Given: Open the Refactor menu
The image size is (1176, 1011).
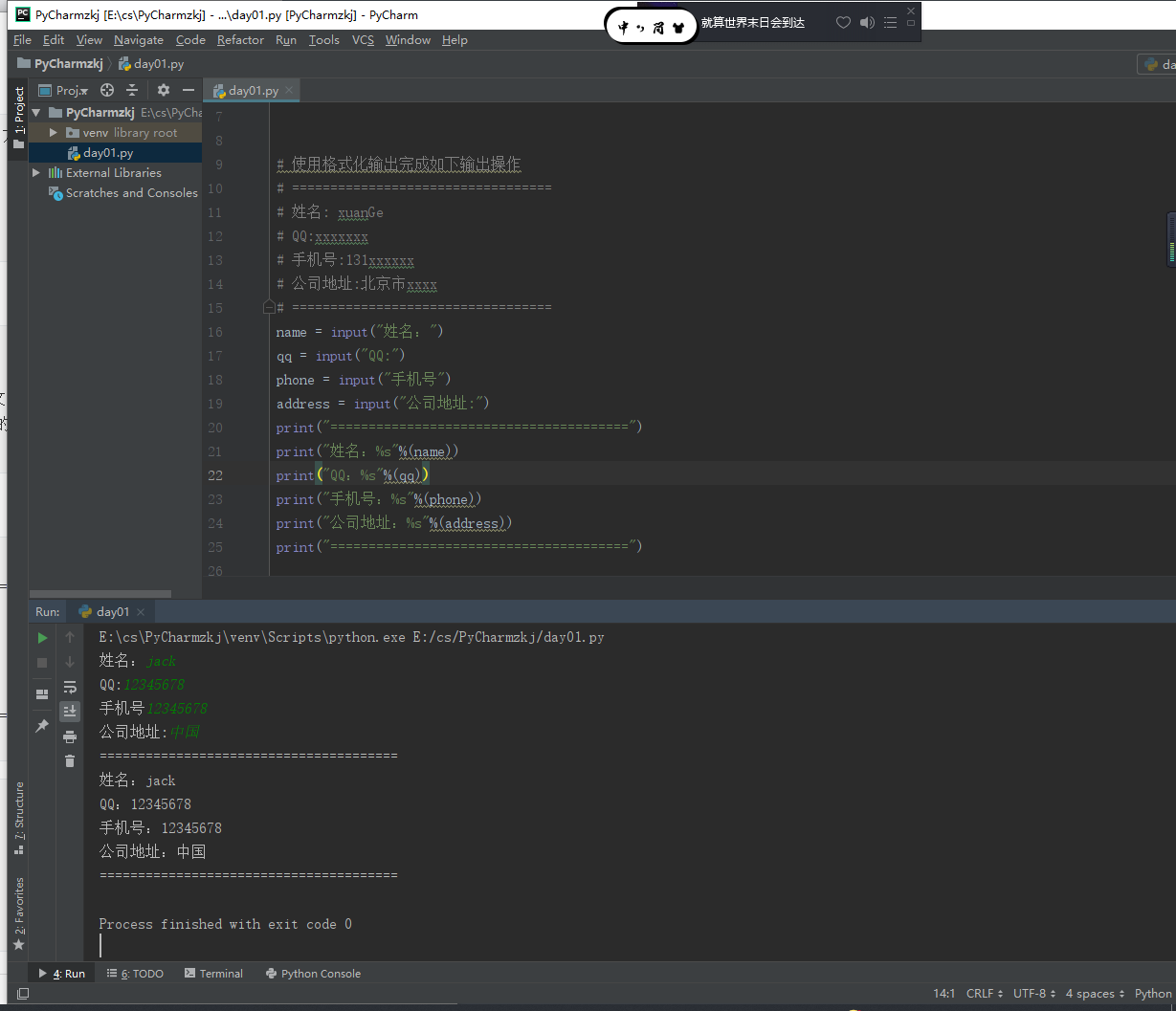Looking at the screenshot, I should click(x=240, y=40).
